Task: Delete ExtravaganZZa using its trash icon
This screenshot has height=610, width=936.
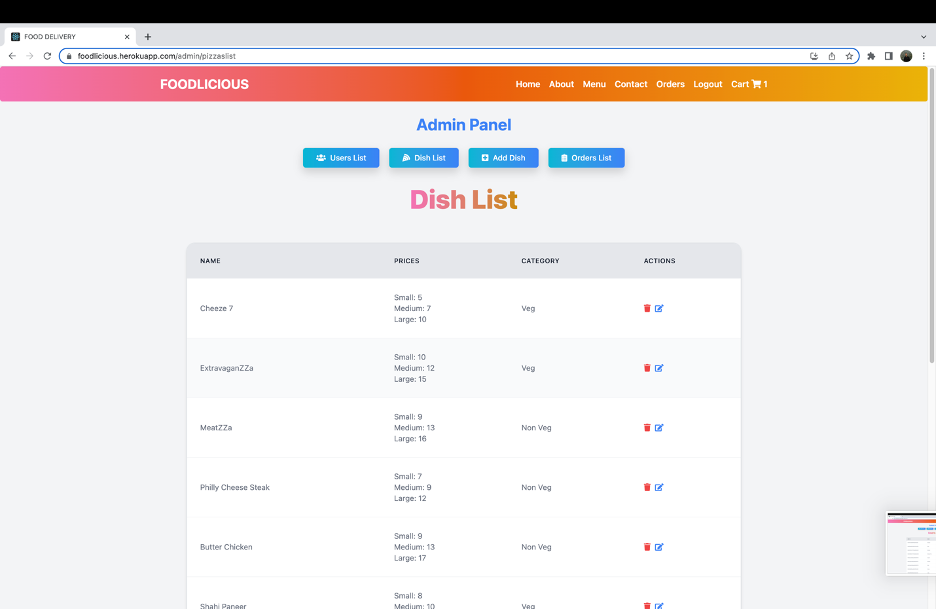Action: [x=647, y=367]
